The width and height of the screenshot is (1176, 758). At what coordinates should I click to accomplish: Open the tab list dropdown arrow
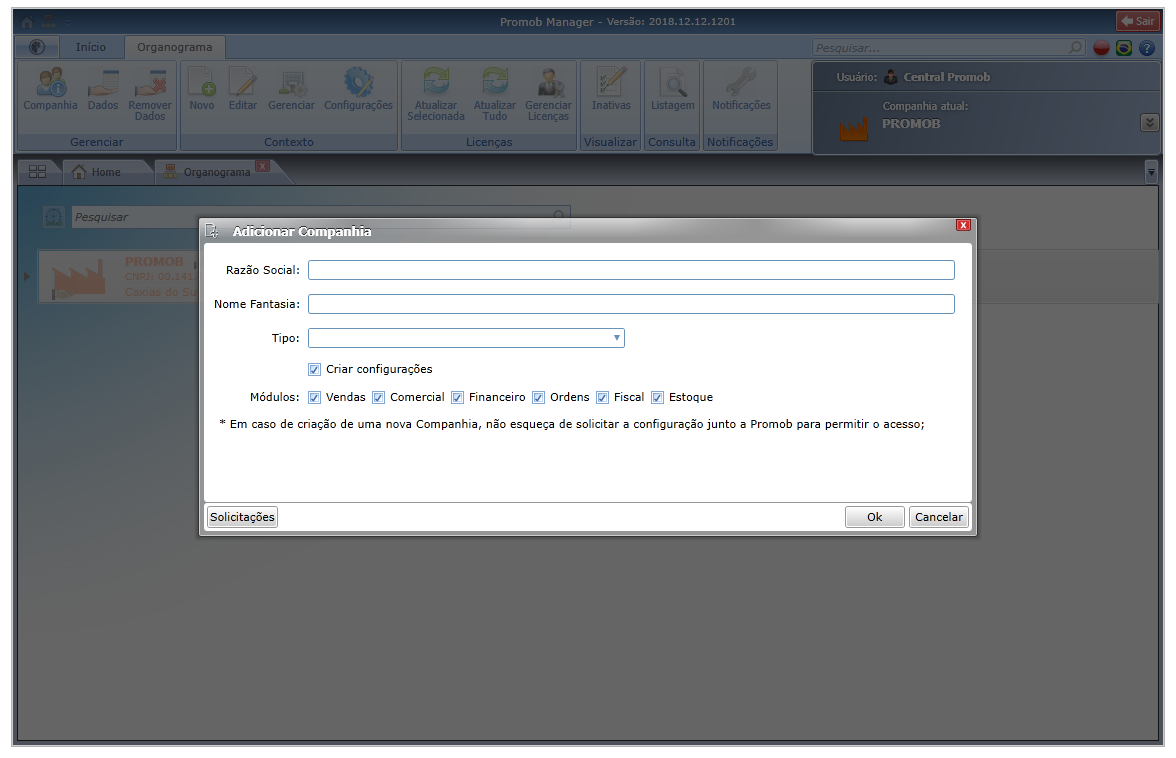tap(1151, 173)
